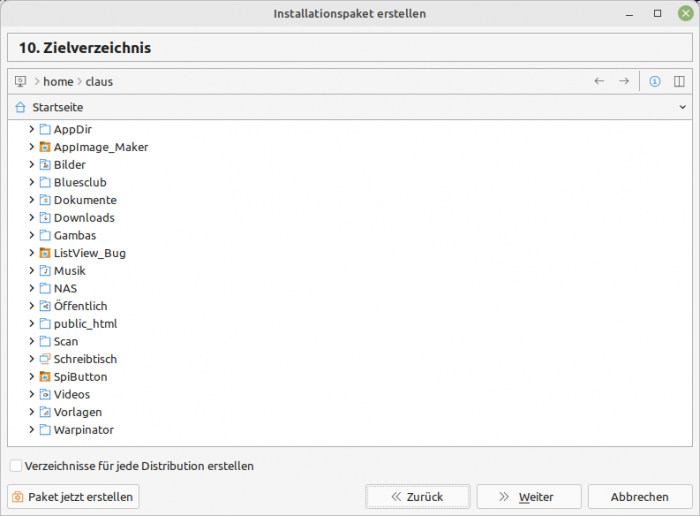Expand the Dokumente folder tree node
Image resolution: width=700 pixels, height=516 pixels.
tap(32, 200)
